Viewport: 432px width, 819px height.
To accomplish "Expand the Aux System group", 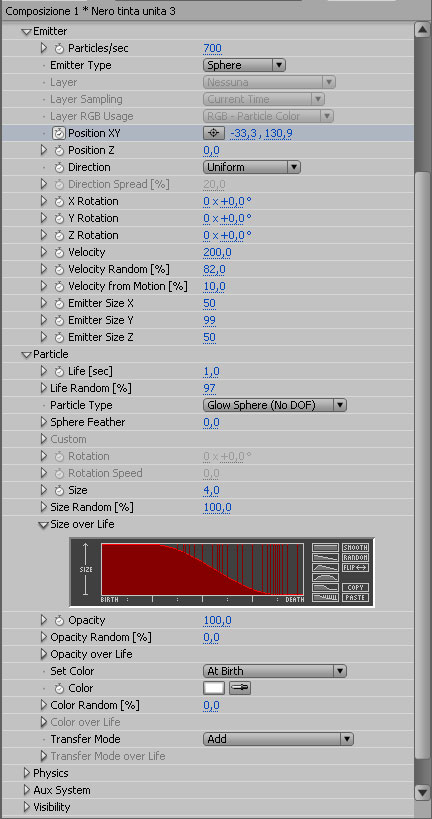I will [x=27, y=790].
